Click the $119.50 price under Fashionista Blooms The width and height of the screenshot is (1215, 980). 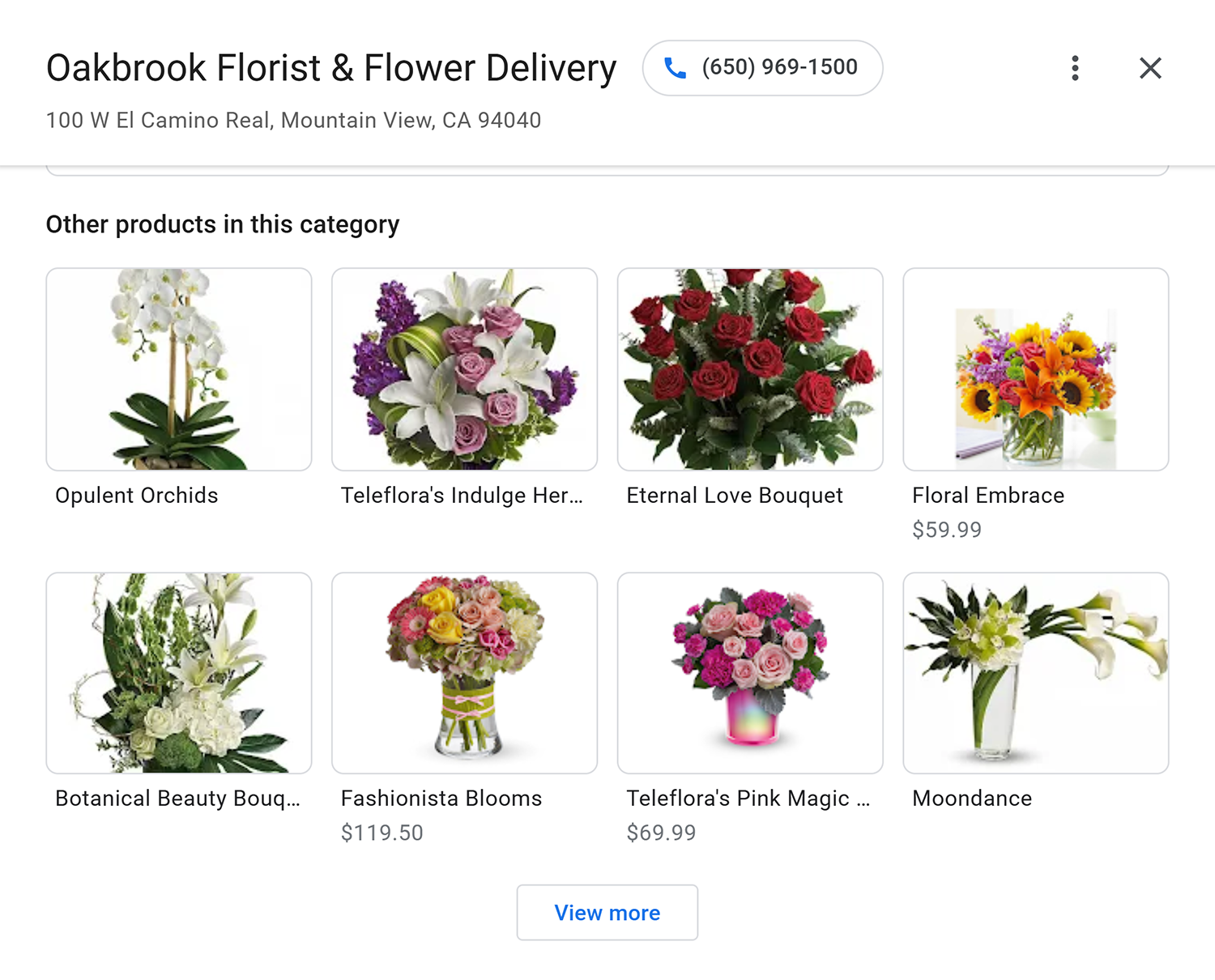382,833
